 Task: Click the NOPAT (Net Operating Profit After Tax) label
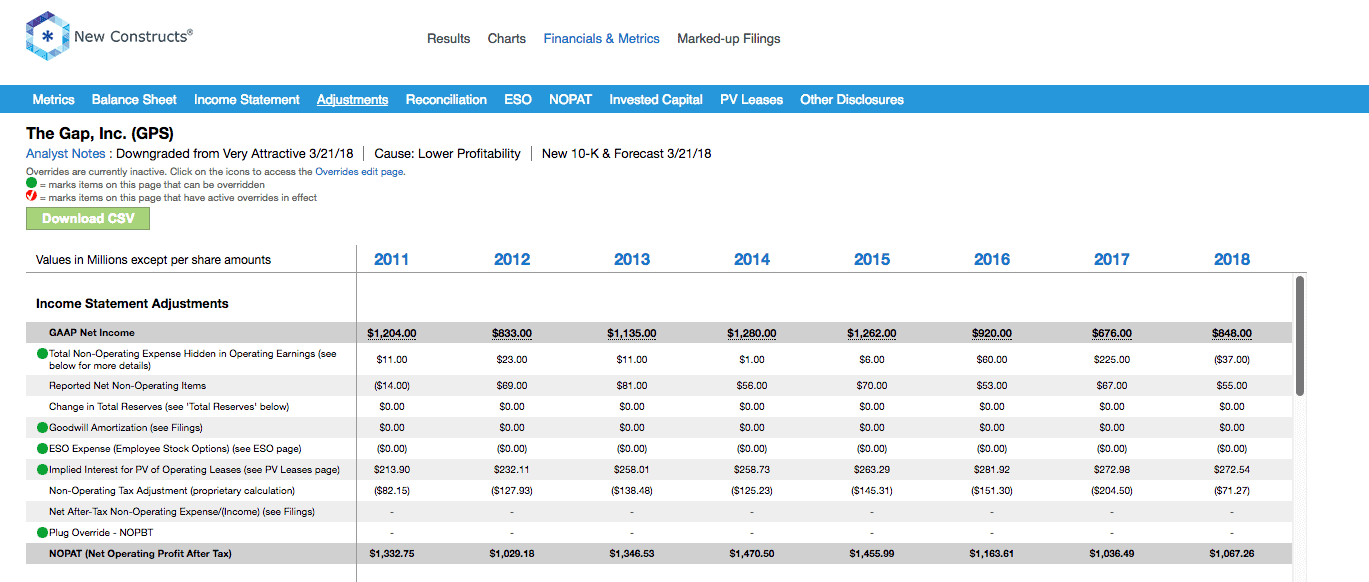click(x=140, y=553)
